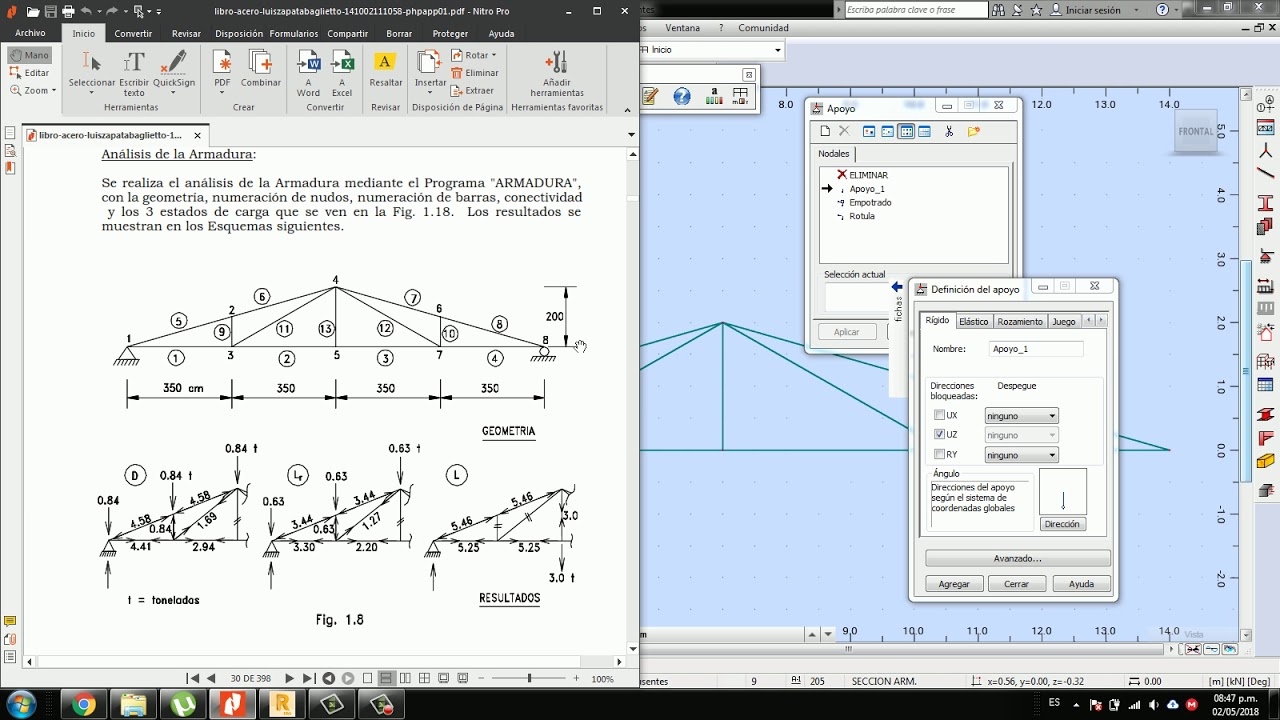Image resolution: width=1280 pixels, height=720 pixels.
Task: Click the Seleccionar tool
Action: tap(91, 72)
